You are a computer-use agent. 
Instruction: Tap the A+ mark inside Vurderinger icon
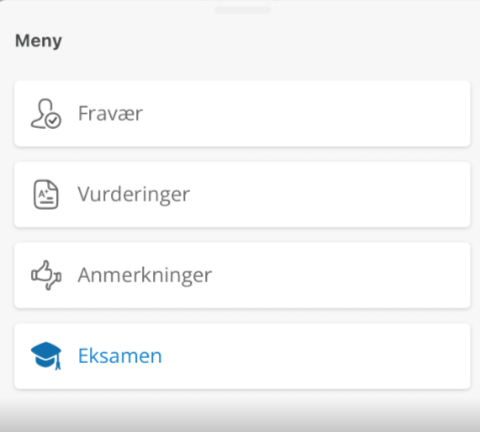[x=44, y=193]
